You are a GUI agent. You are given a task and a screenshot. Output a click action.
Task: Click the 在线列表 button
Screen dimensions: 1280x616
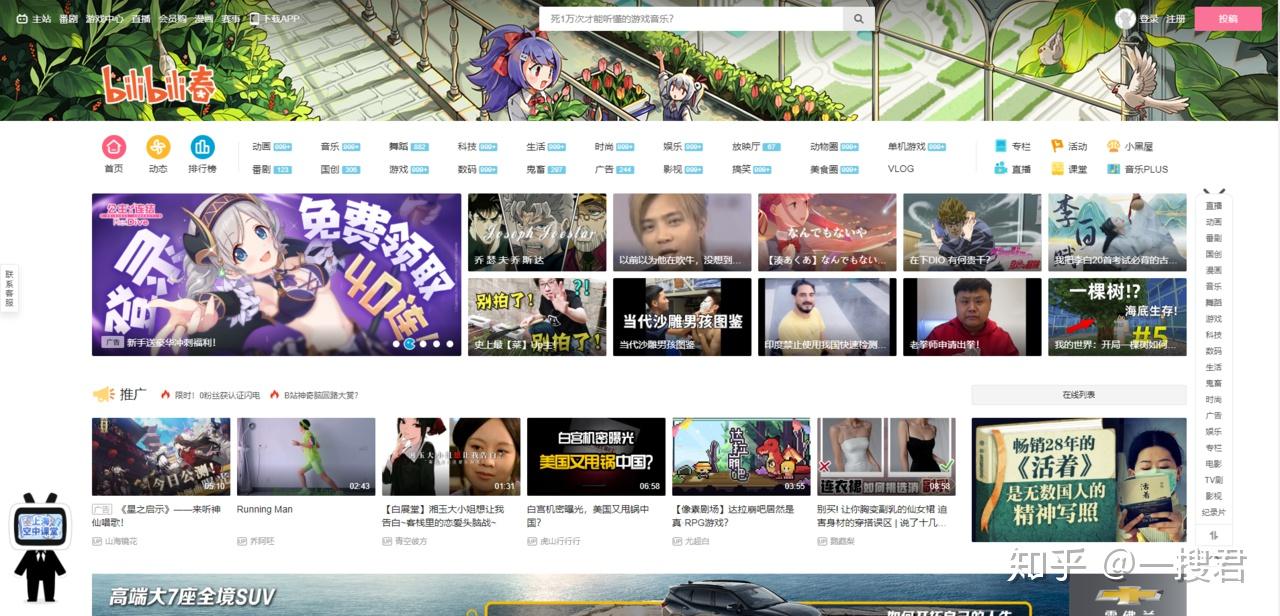1079,395
